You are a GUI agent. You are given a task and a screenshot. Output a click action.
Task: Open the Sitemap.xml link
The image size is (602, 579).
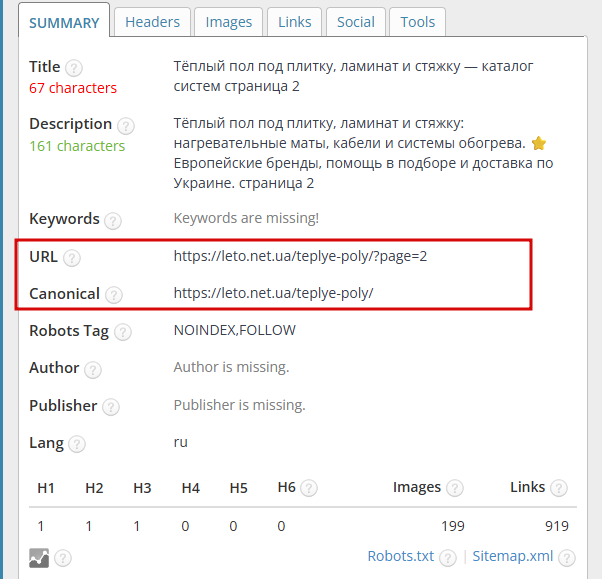tap(513, 556)
